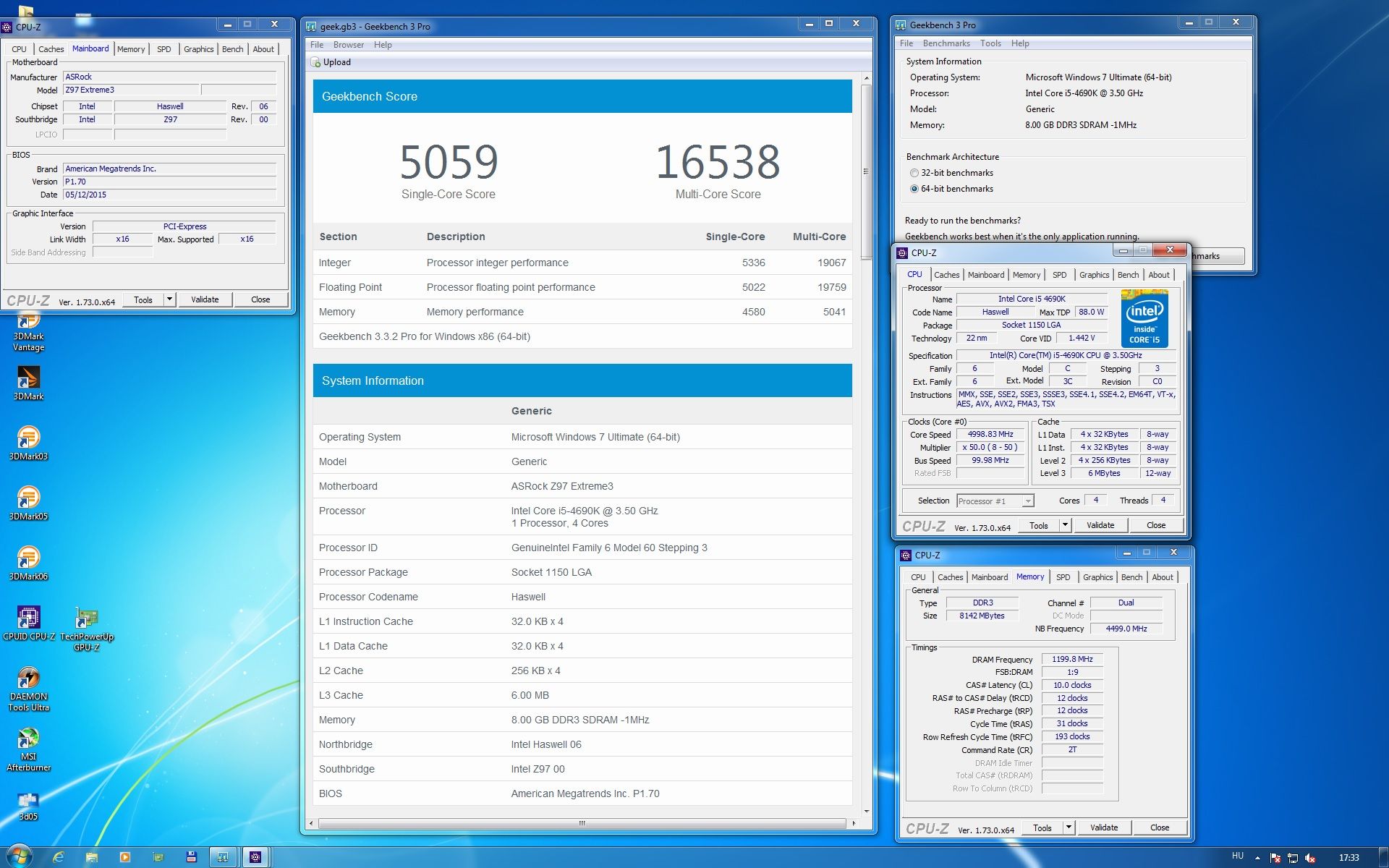
Task: Launch the 3DMark03 desktop icon
Action: pos(28,439)
